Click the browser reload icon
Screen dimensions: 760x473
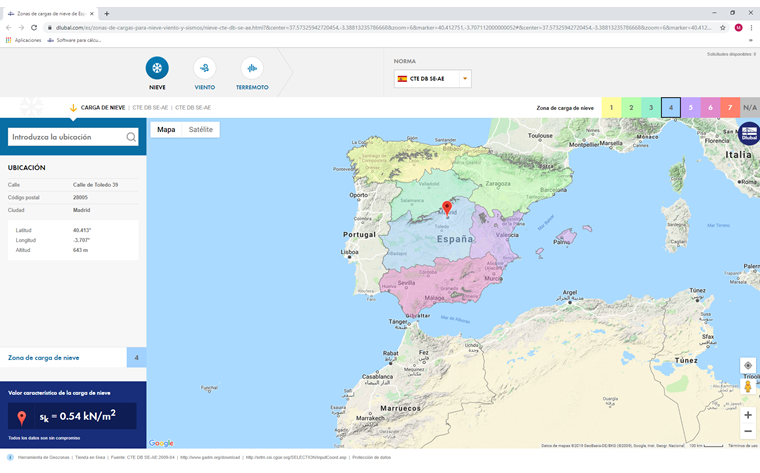point(34,28)
